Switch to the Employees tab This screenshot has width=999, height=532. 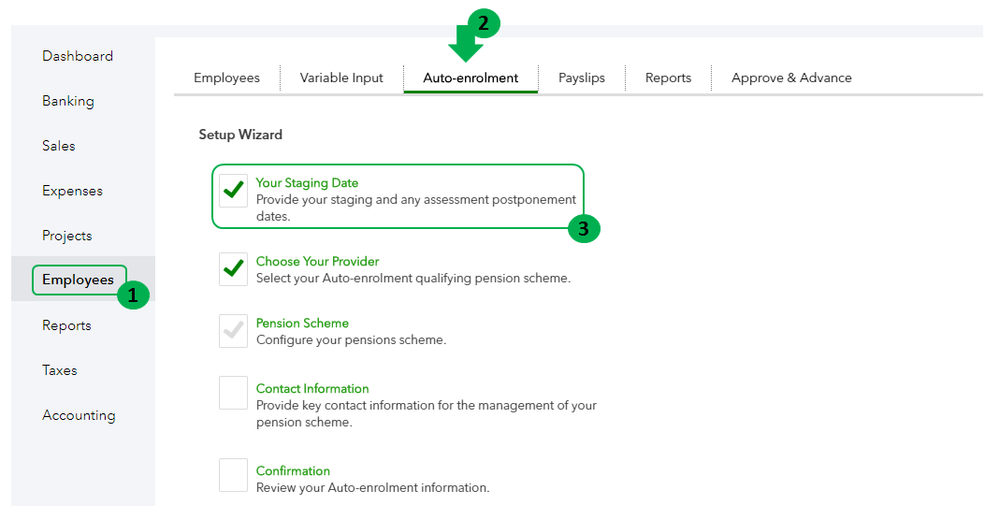(x=227, y=78)
